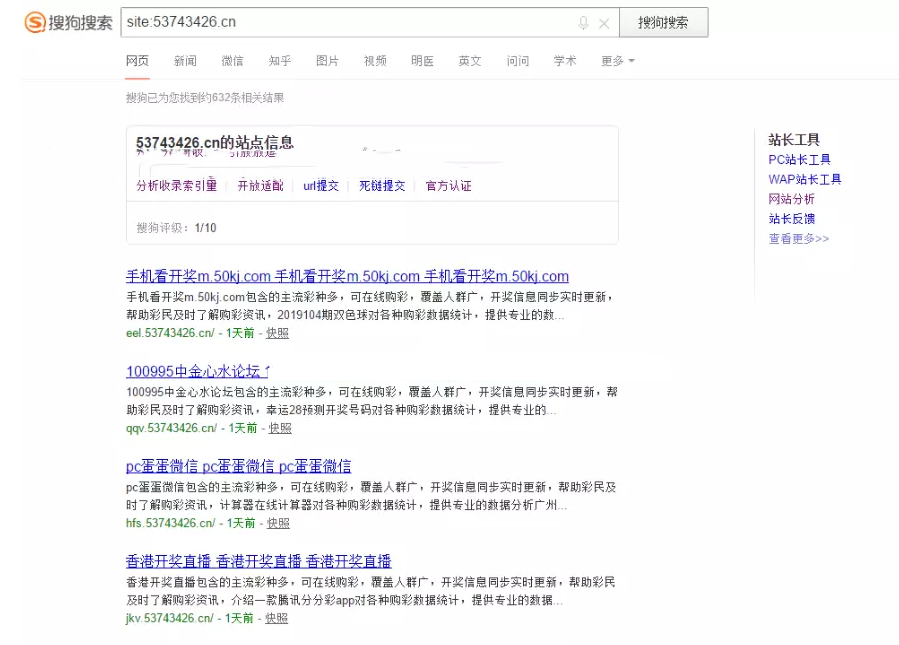The image size is (899, 645).
Task: Click the eel.53743426.cn/ green URL
Action: point(170,333)
